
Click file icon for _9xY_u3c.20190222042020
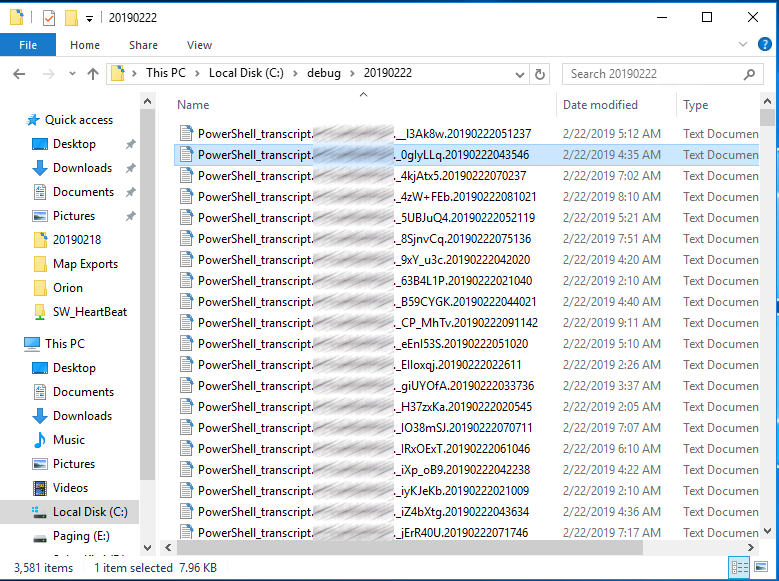click(186, 259)
